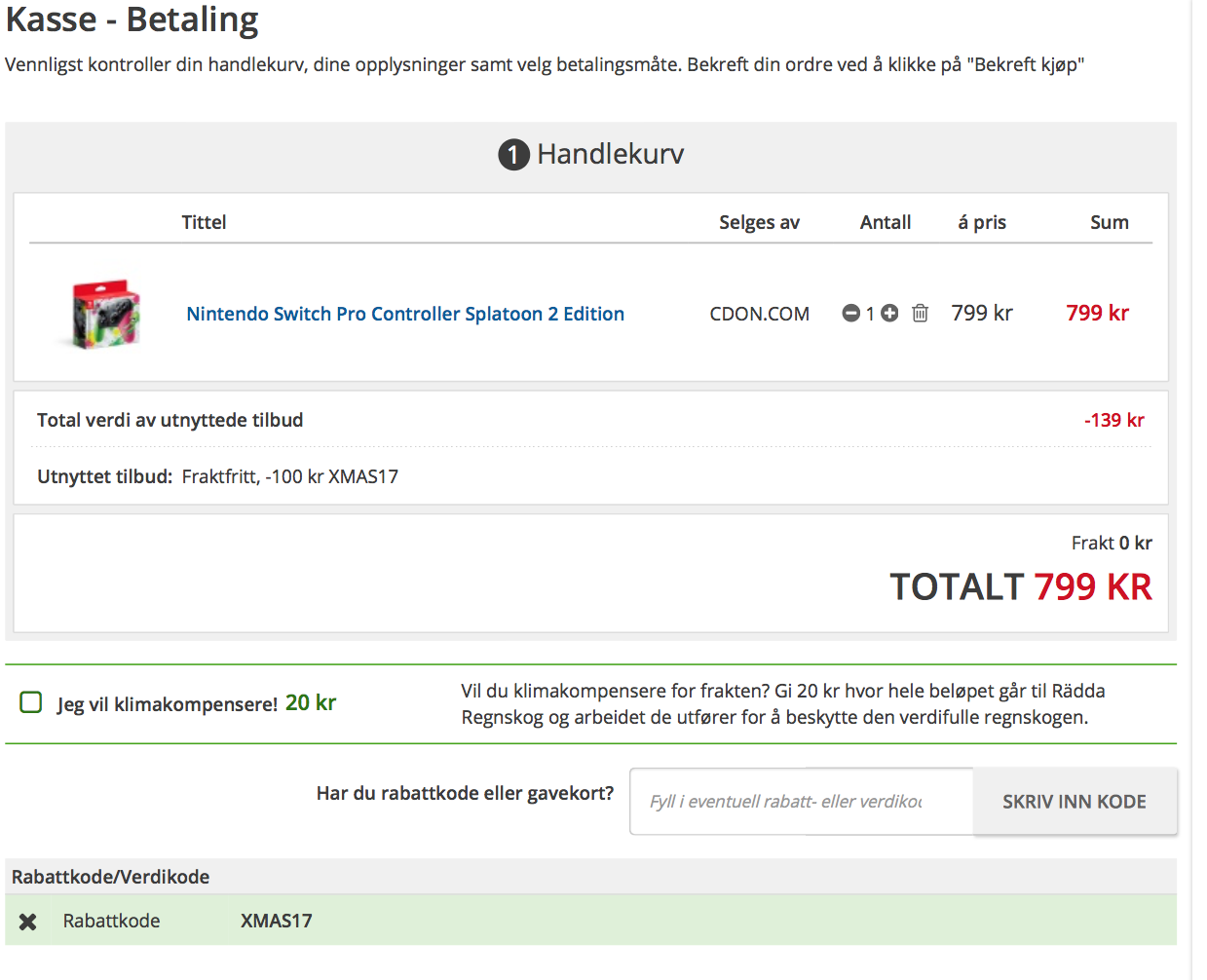This screenshot has height=980, width=1207.
Task: Click the SKRIV INN KODE button
Action: [x=1075, y=802]
